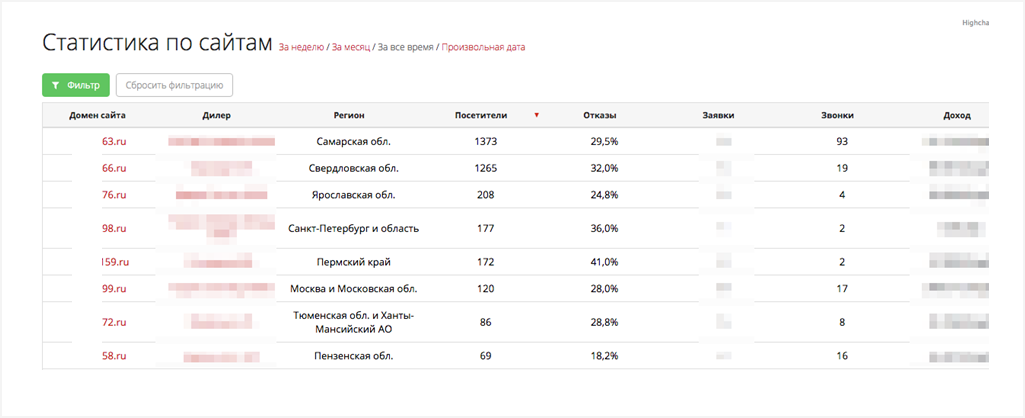
Task: Open the 98.ru domain link
Action: [114, 228]
